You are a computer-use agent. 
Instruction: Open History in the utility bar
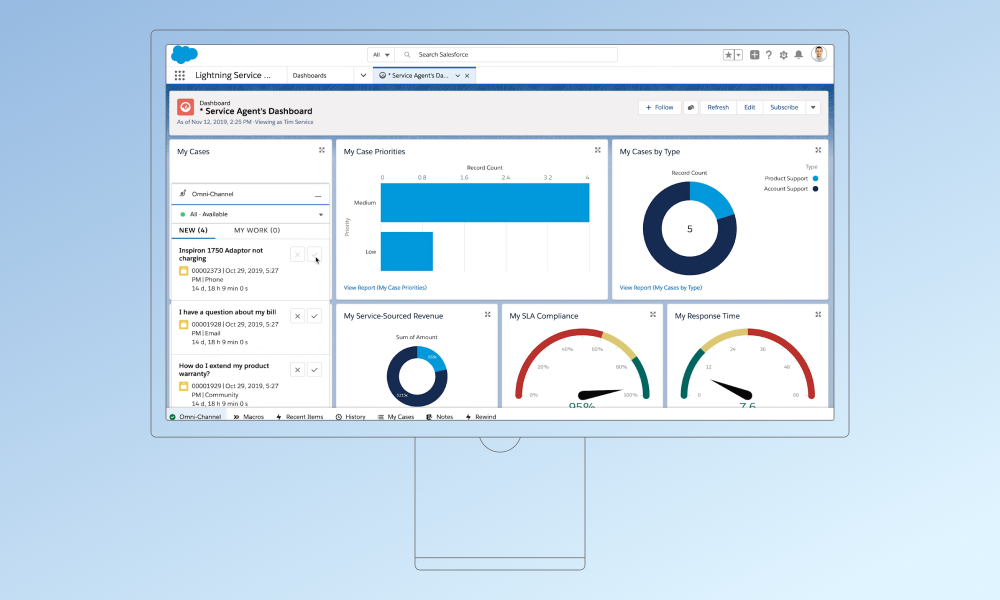click(351, 417)
